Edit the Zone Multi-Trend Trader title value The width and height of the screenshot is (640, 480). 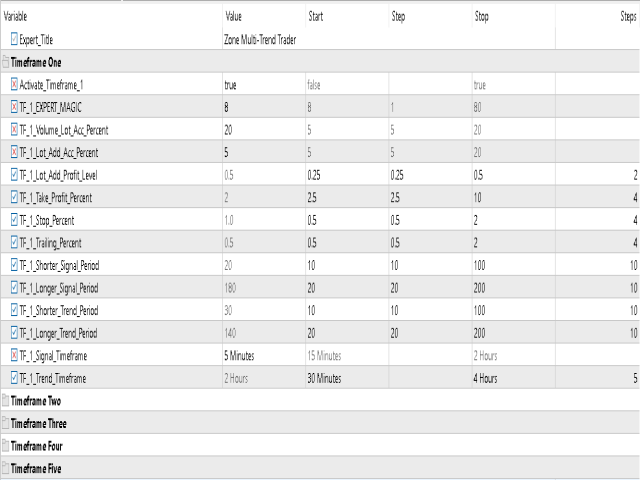260,40
